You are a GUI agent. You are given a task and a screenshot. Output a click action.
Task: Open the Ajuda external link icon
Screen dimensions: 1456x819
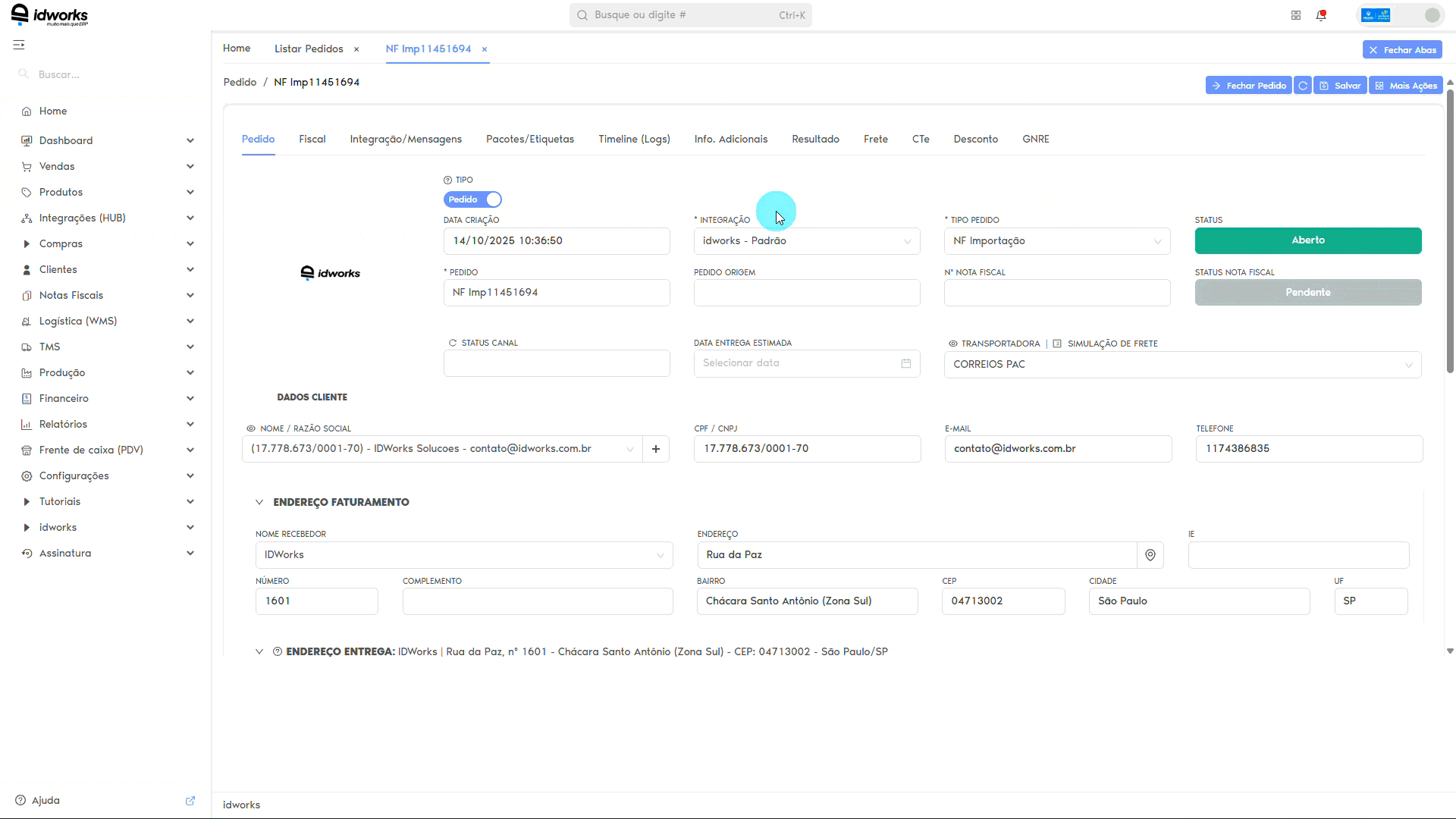pos(190,801)
